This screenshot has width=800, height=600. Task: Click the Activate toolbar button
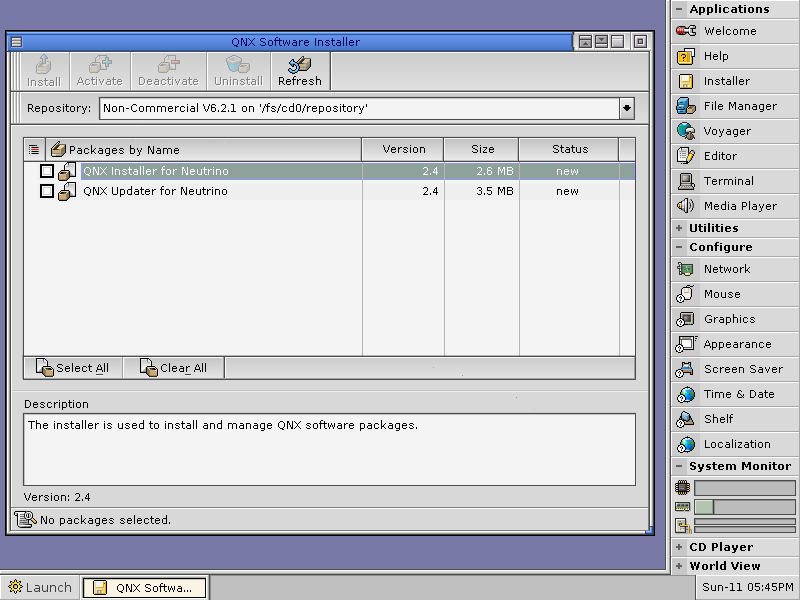pos(99,71)
